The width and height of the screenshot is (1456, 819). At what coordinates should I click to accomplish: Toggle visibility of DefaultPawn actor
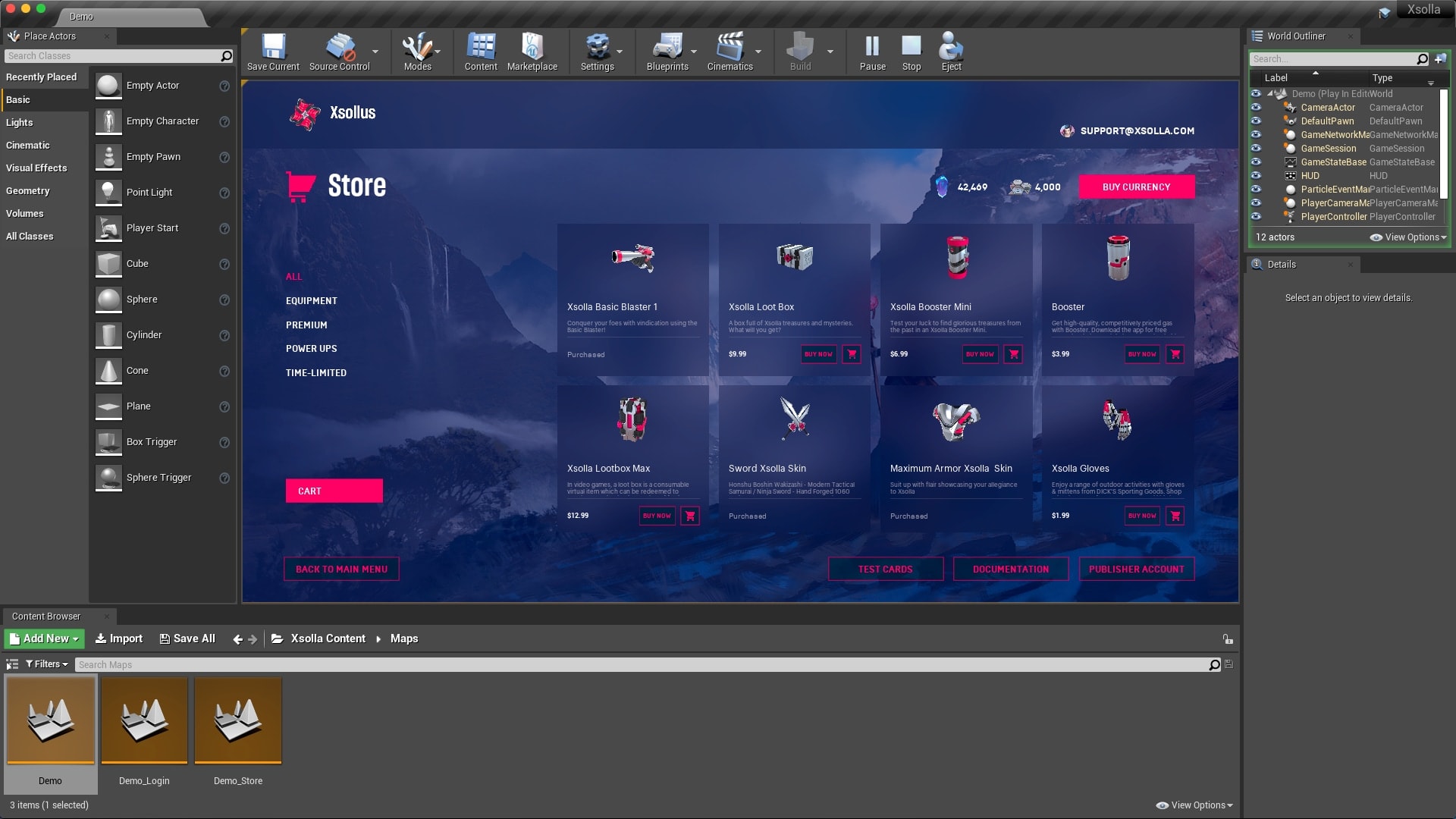[1257, 120]
